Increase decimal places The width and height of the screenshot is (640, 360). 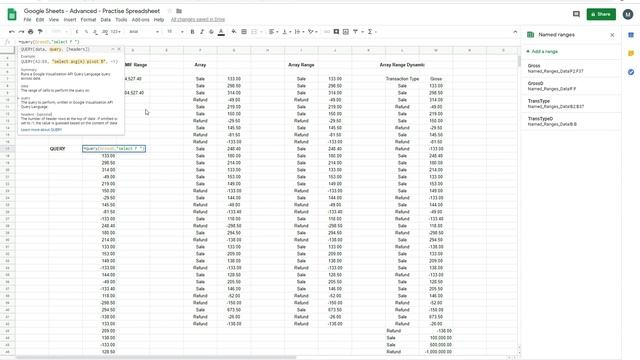coord(105,31)
